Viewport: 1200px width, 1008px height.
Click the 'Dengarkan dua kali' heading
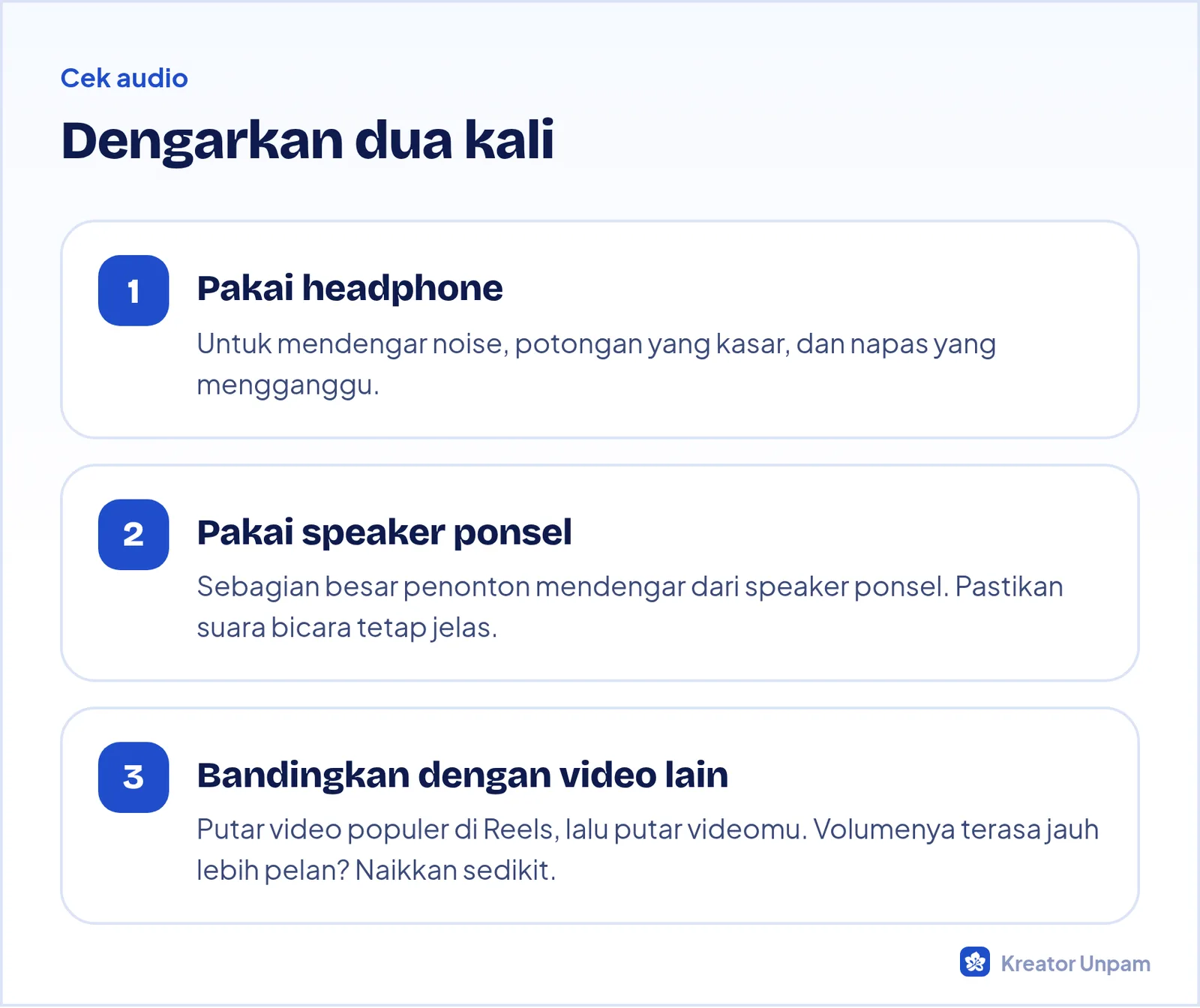307,141
